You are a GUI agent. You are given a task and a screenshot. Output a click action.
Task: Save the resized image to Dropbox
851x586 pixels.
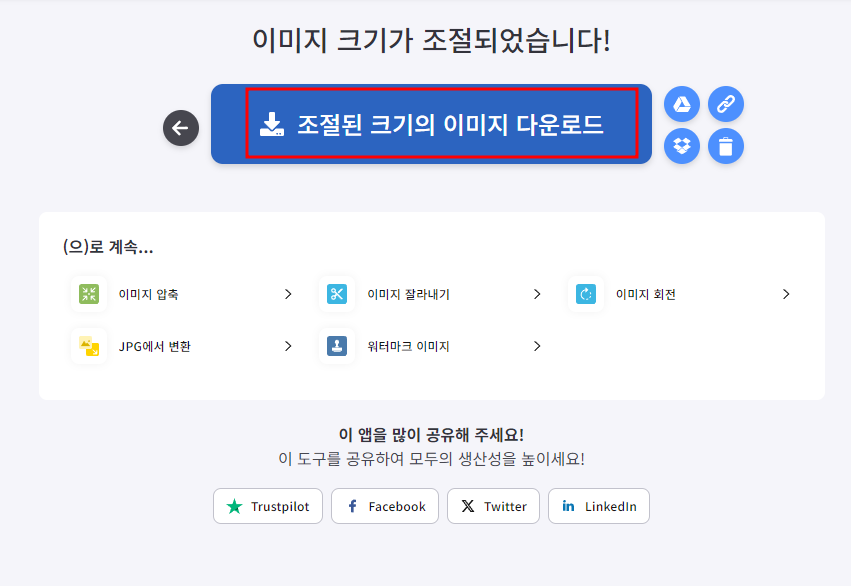(x=682, y=146)
